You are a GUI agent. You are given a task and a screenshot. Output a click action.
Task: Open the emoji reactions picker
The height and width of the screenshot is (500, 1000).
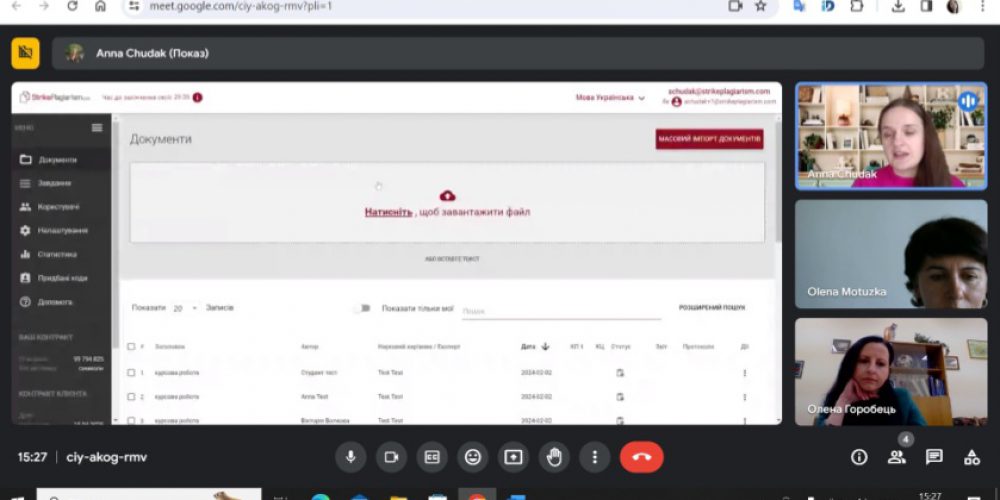point(473,457)
